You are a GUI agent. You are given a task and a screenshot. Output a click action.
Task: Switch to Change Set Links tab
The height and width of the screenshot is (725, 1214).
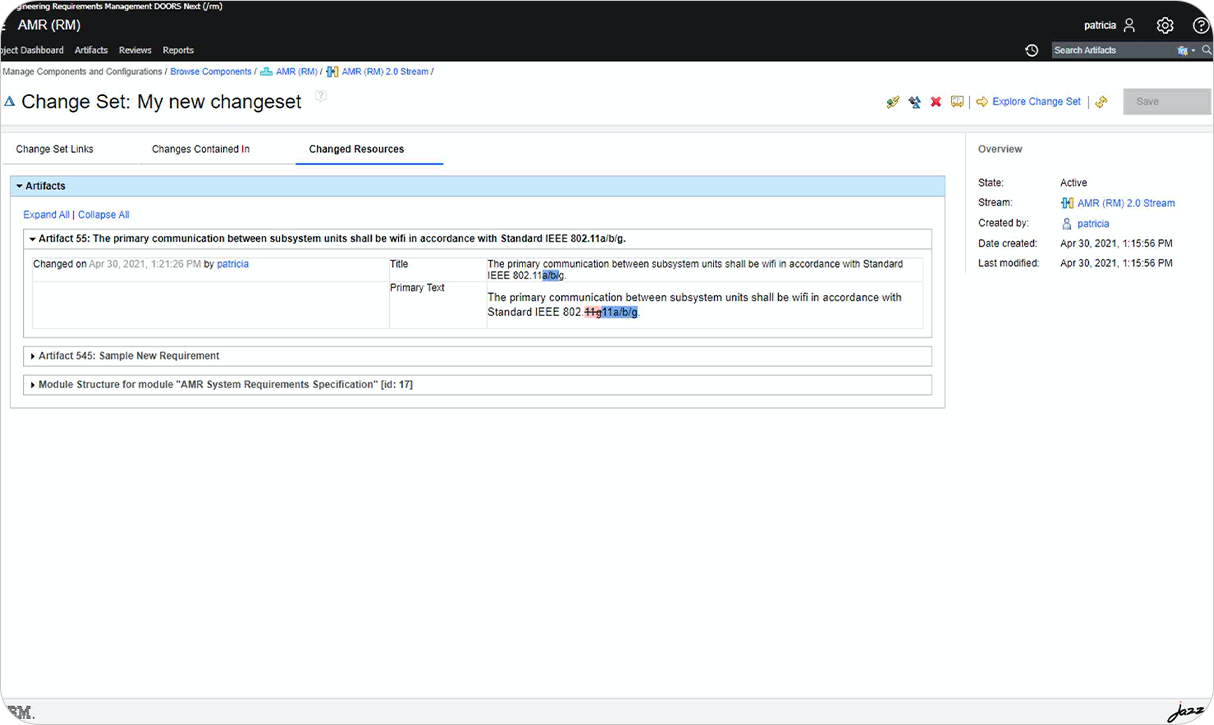[x=55, y=149]
